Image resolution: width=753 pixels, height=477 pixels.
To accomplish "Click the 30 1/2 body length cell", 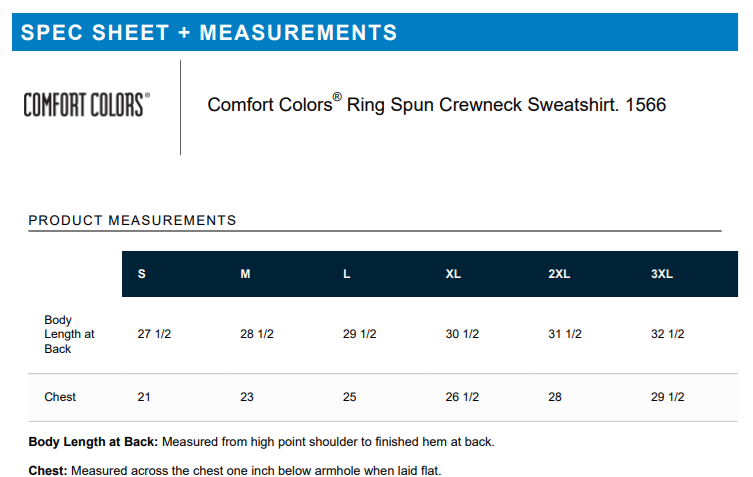I will [x=462, y=334].
